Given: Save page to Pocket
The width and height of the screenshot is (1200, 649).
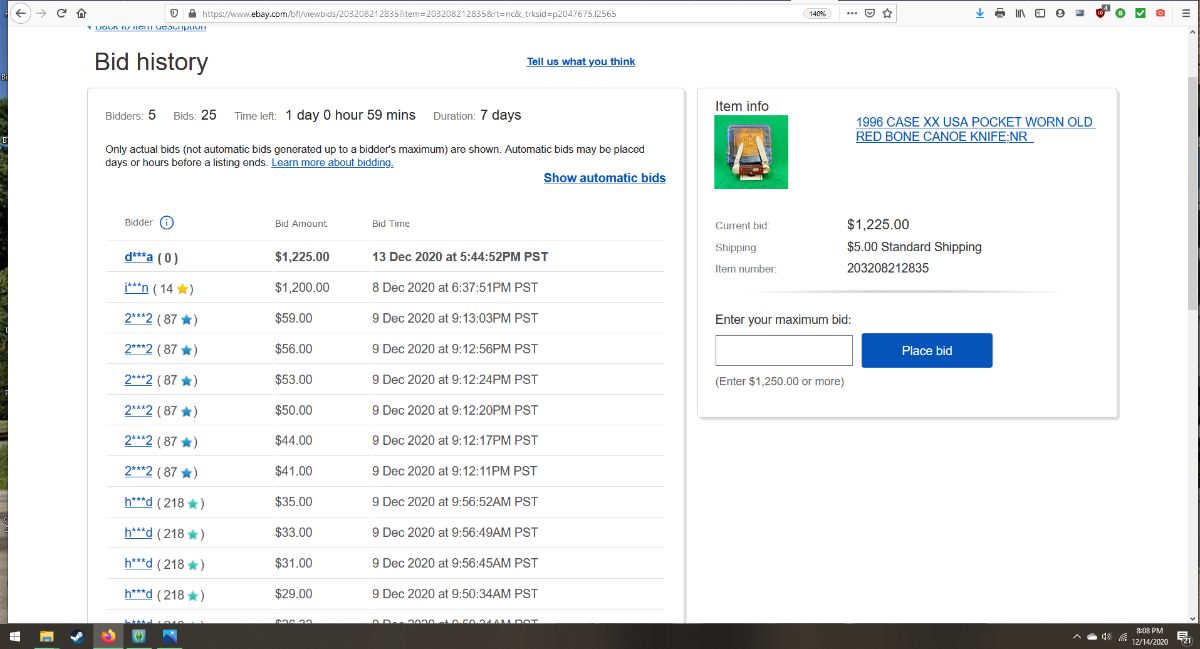Looking at the screenshot, I should point(869,13).
